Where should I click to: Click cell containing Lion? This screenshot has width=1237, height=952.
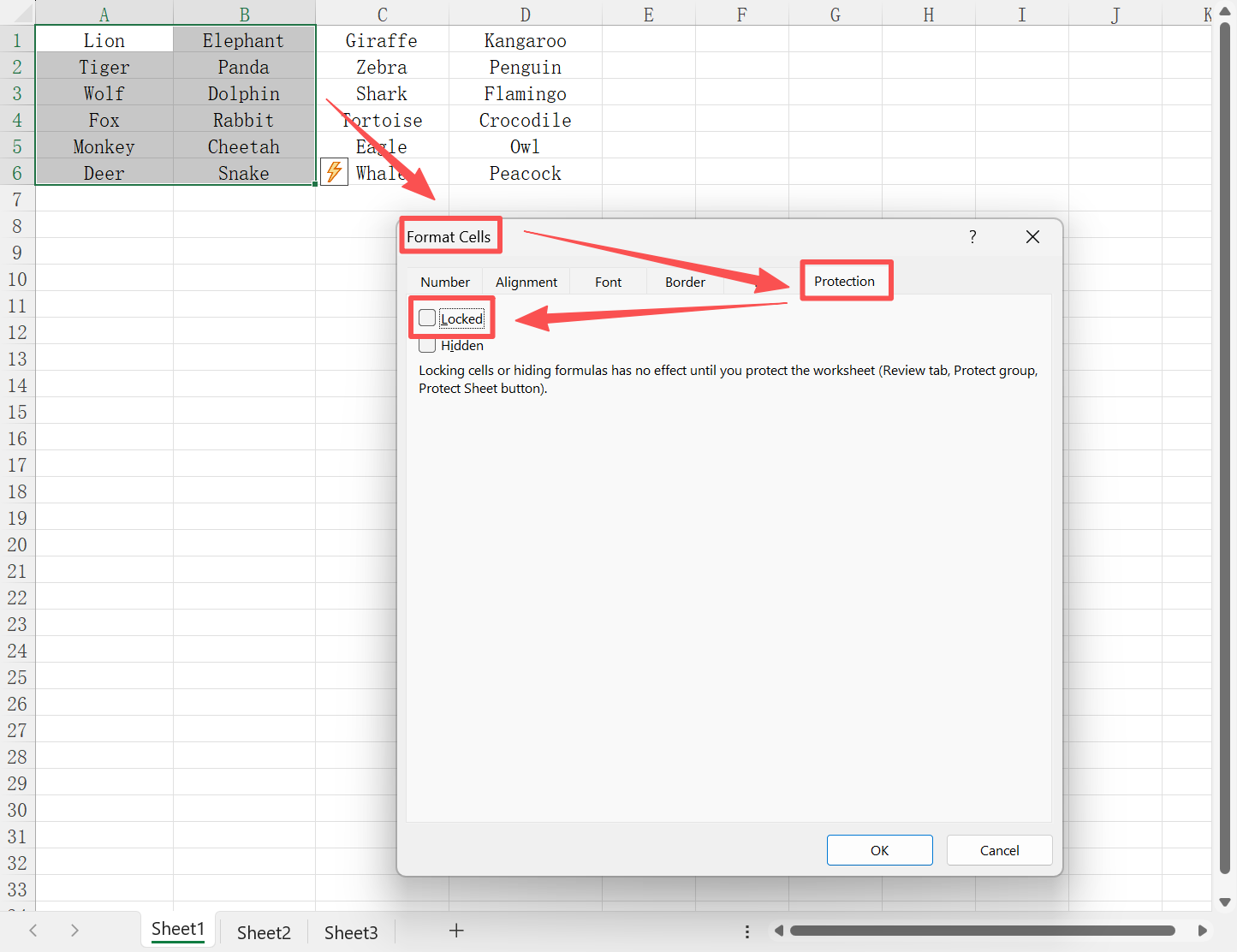point(104,40)
